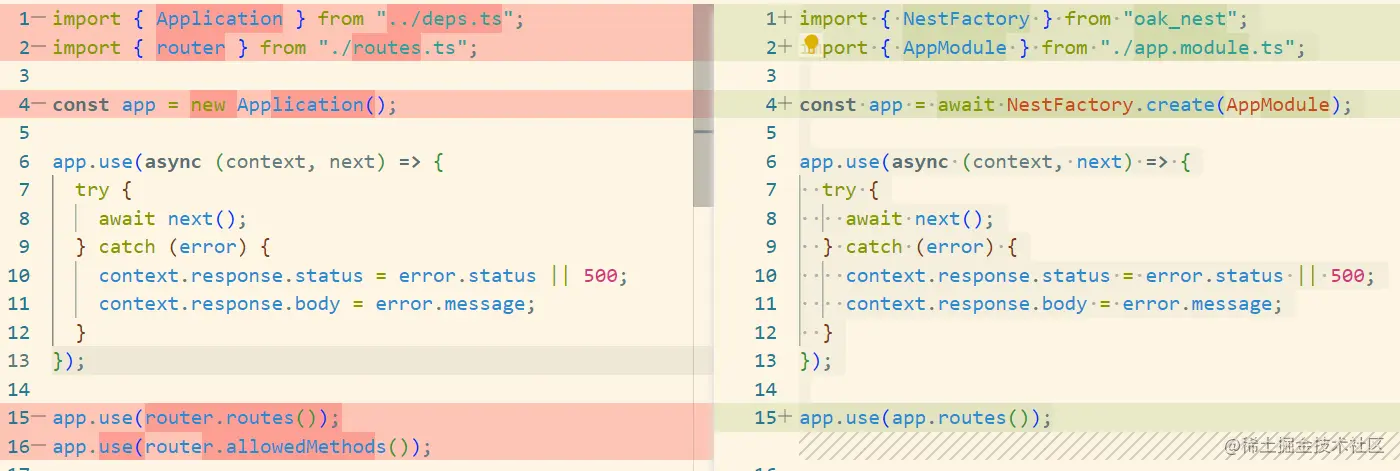Click the closing "});" on right line 13
This screenshot has width=1400, height=471.
[x=816, y=361]
